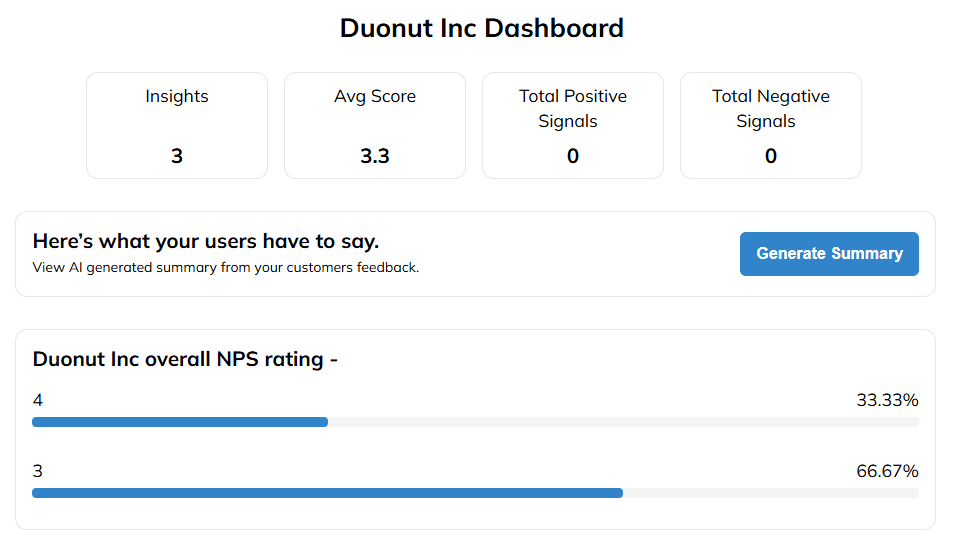Click the Total Positive Signals count 0
The image size is (962, 556).
(x=573, y=156)
